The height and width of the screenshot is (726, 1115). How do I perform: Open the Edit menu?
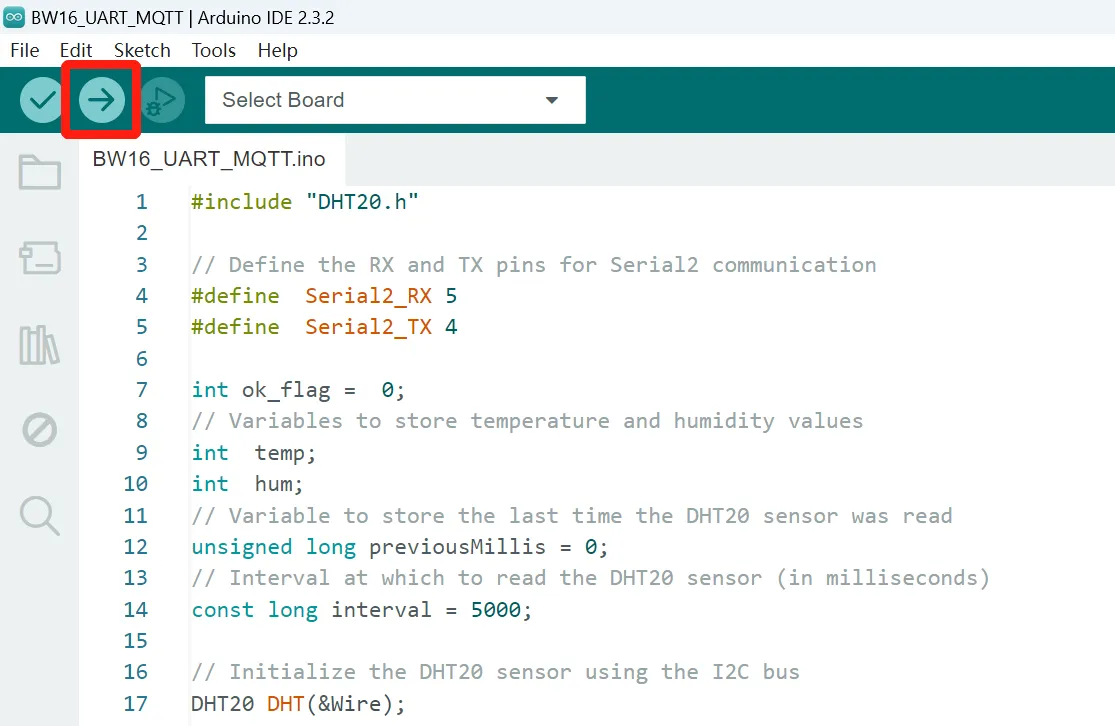pos(76,50)
